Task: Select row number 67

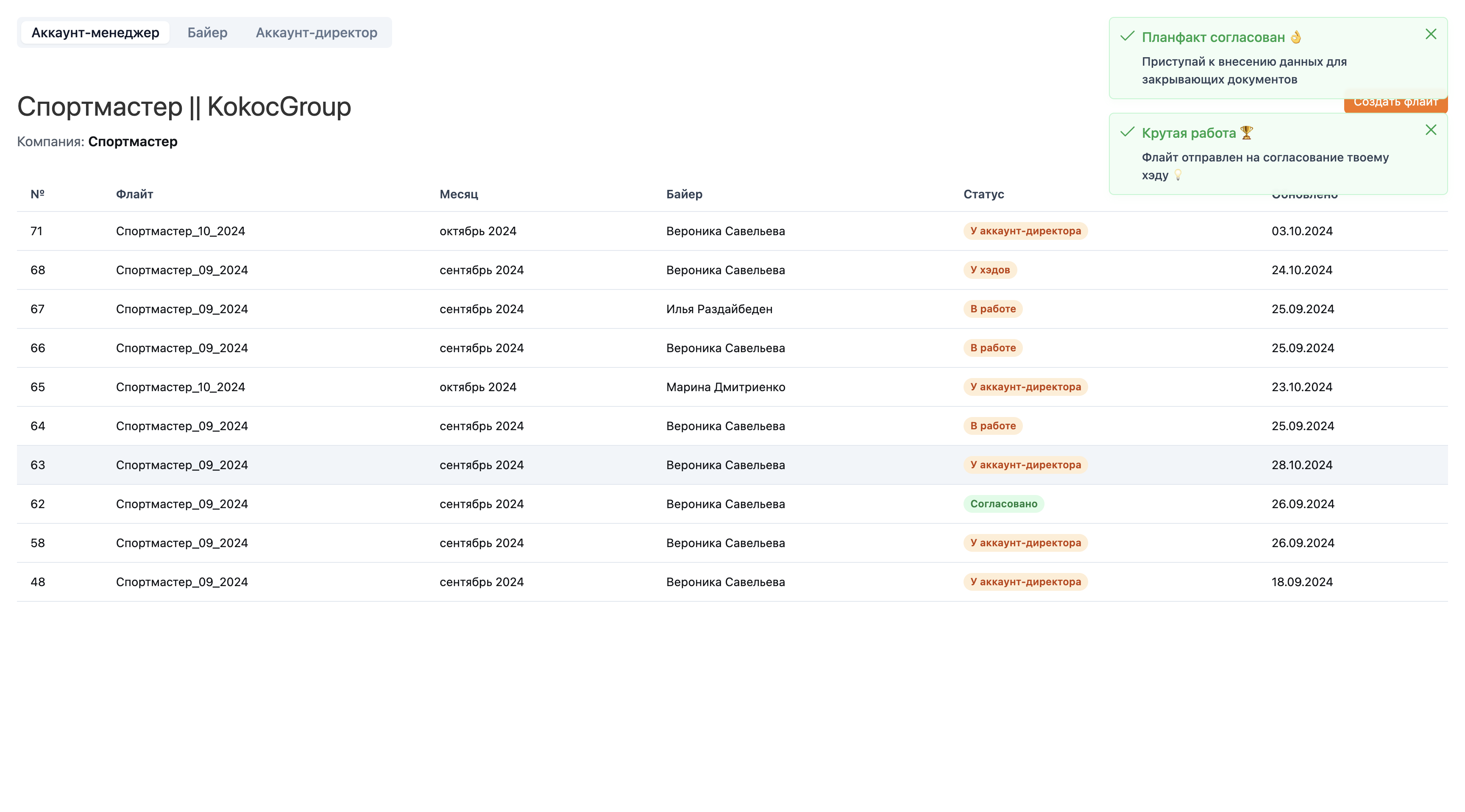Action: coord(732,309)
